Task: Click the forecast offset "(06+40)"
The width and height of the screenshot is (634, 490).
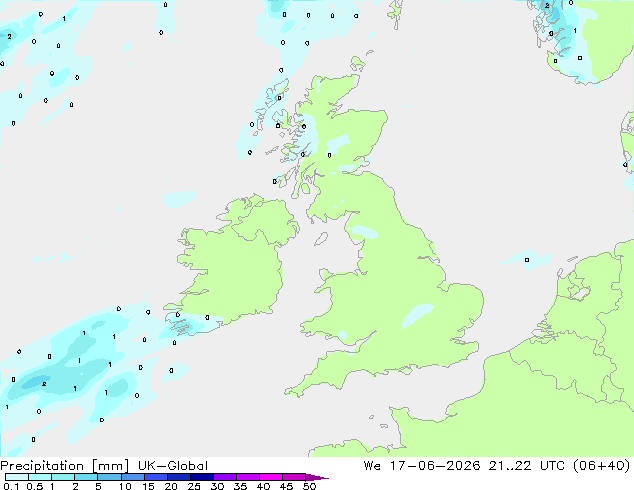Action: click(602, 466)
